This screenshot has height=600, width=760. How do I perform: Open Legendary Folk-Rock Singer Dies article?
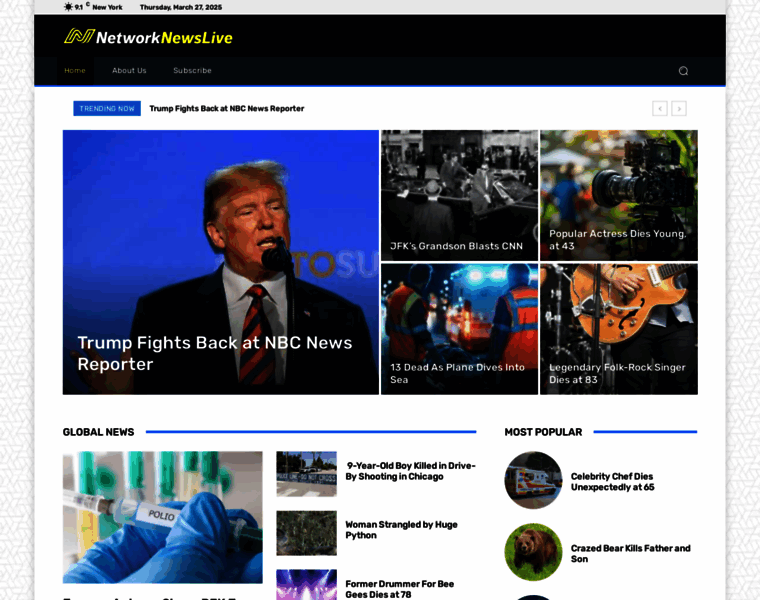(617, 374)
